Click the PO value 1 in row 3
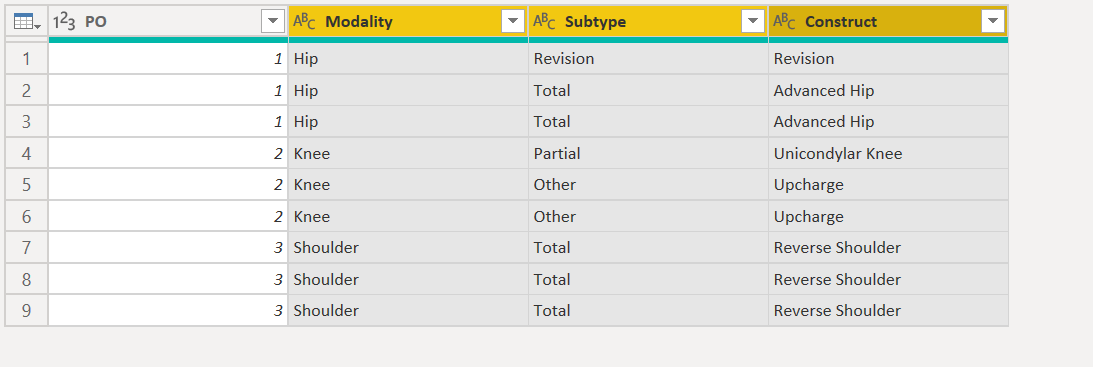This screenshot has width=1093, height=367. (168, 121)
